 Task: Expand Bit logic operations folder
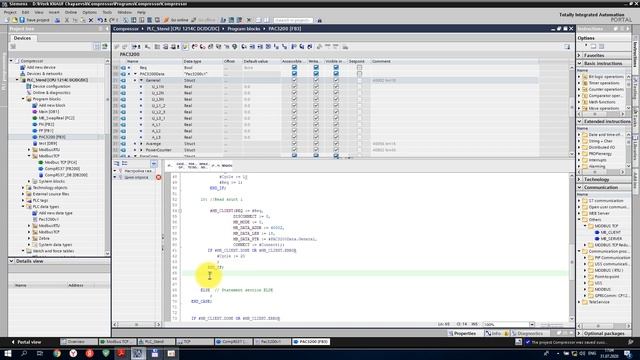tap(579, 76)
